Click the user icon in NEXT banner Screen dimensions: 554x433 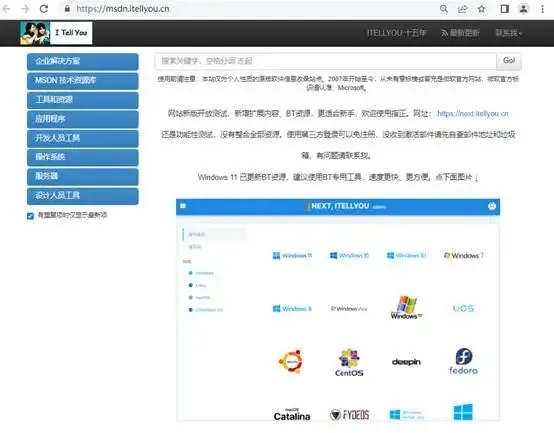(x=492, y=206)
